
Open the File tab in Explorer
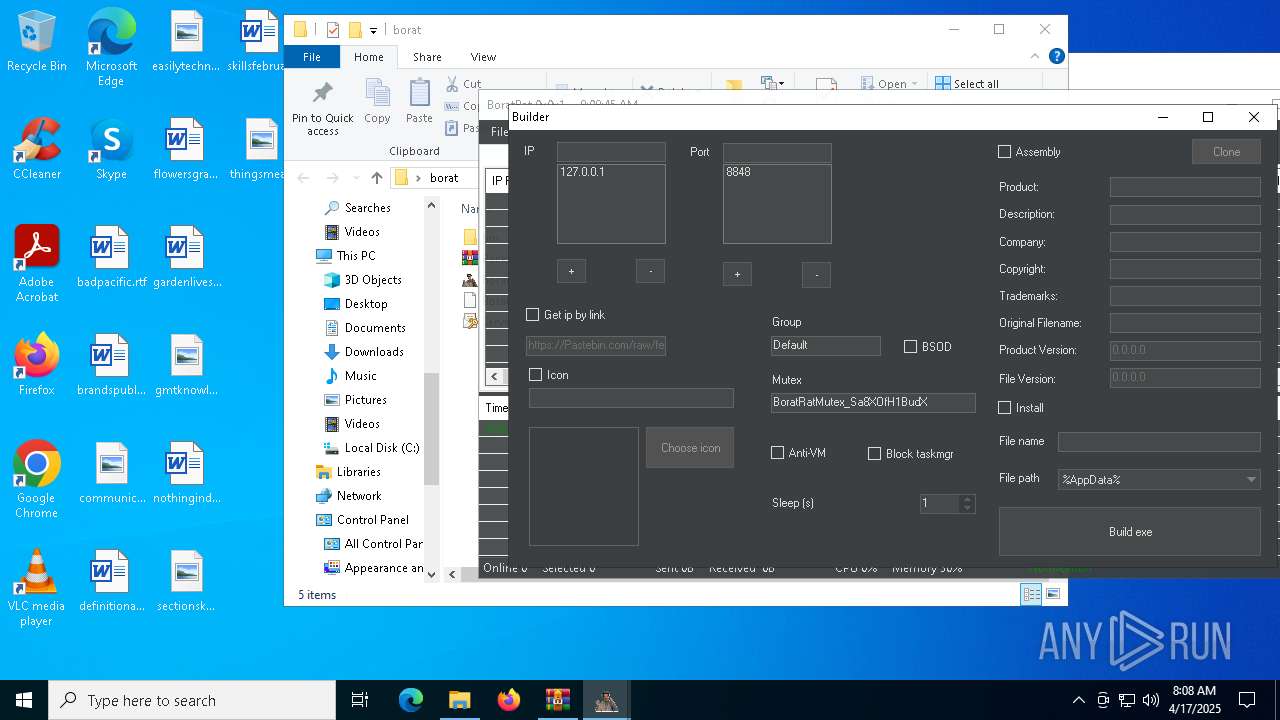tap(312, 57)
